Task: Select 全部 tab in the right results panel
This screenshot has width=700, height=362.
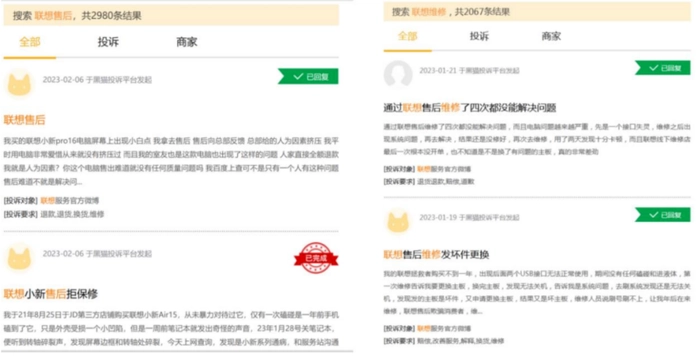Action: tap(408, 36)
